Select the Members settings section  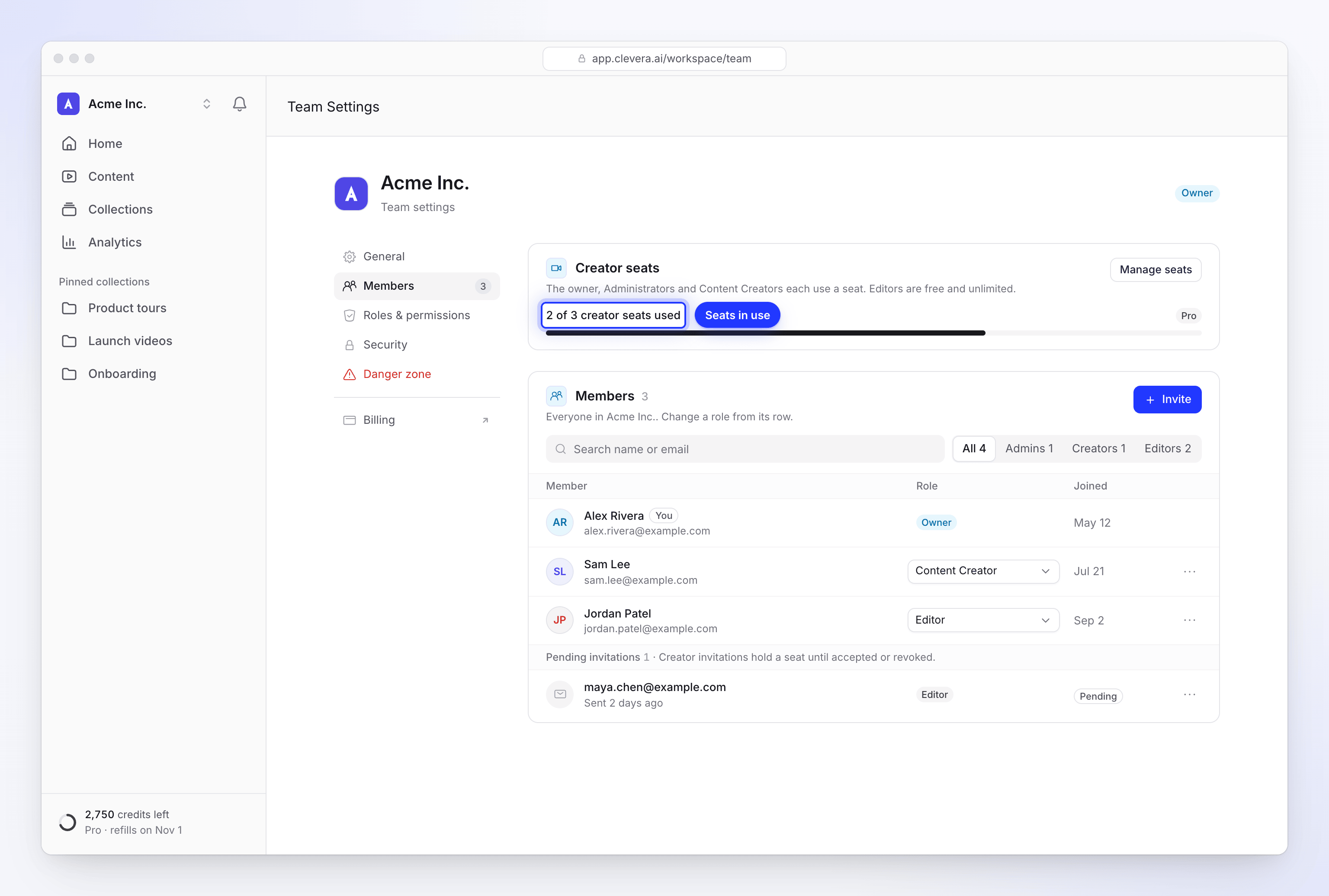(x=417, y=286)
